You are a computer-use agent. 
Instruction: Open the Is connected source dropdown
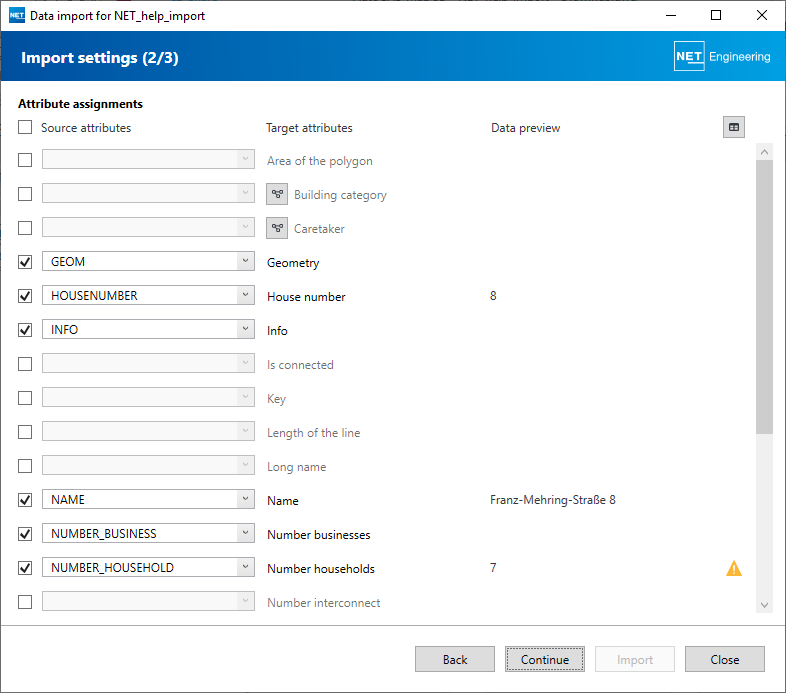[x=148, y=364]
